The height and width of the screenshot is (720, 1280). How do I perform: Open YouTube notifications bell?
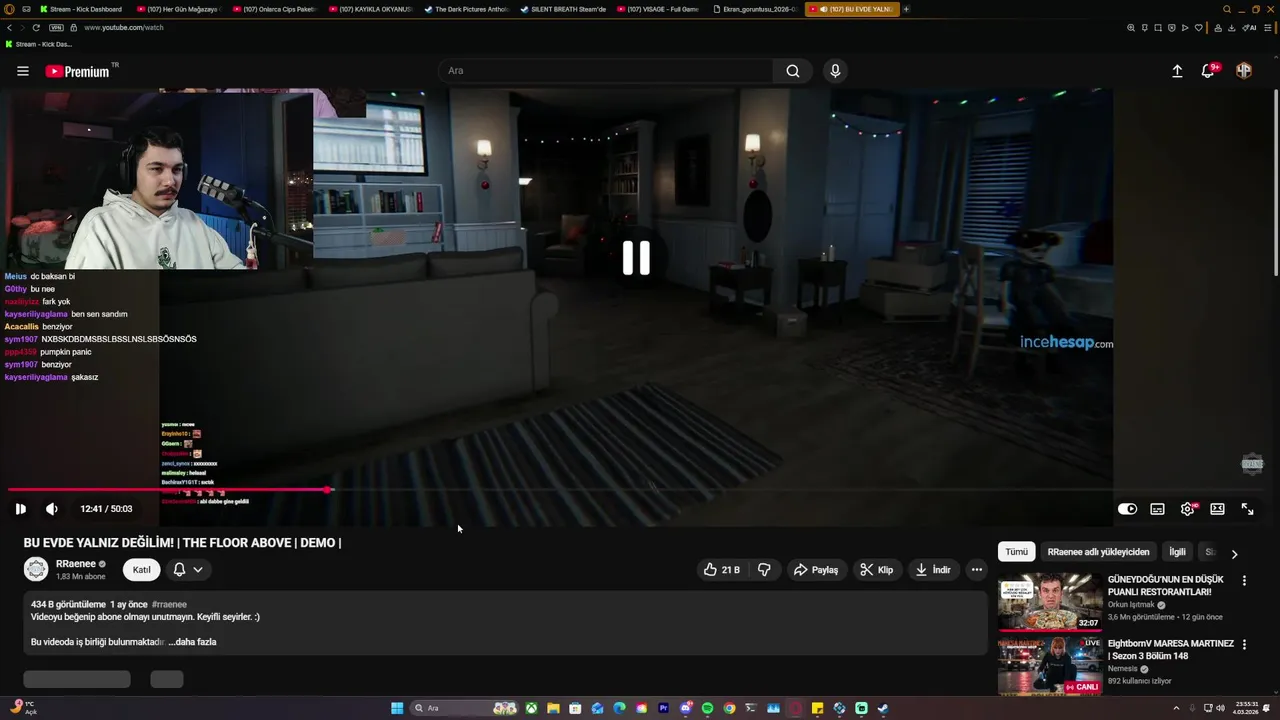pyautogui.click(x=1208, y=71)
